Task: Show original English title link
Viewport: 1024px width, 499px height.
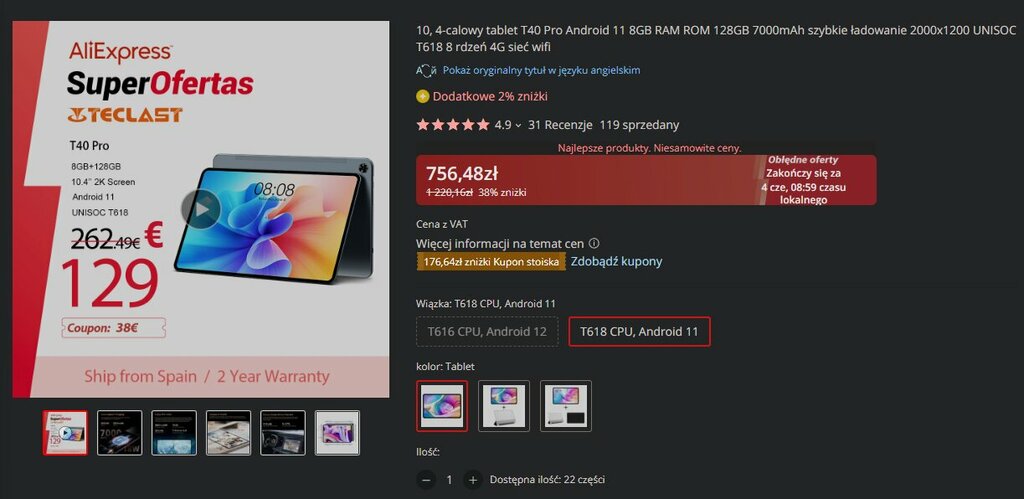Action: 541,70
